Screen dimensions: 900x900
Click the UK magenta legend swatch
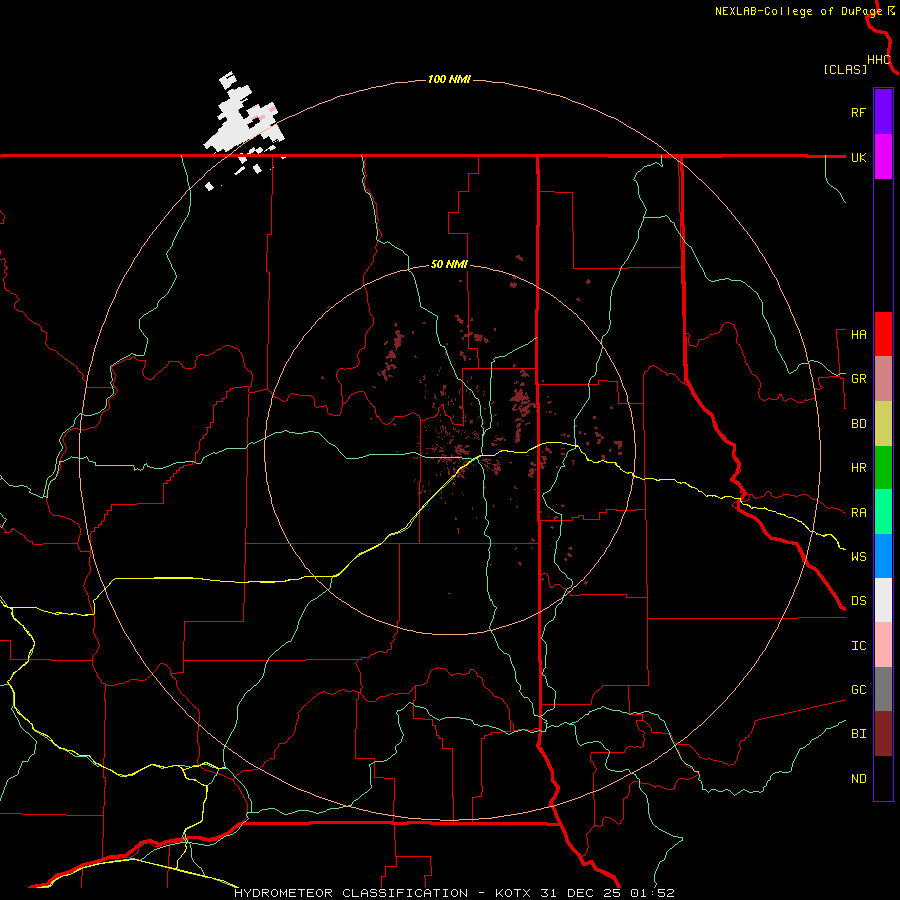(883, 157)
